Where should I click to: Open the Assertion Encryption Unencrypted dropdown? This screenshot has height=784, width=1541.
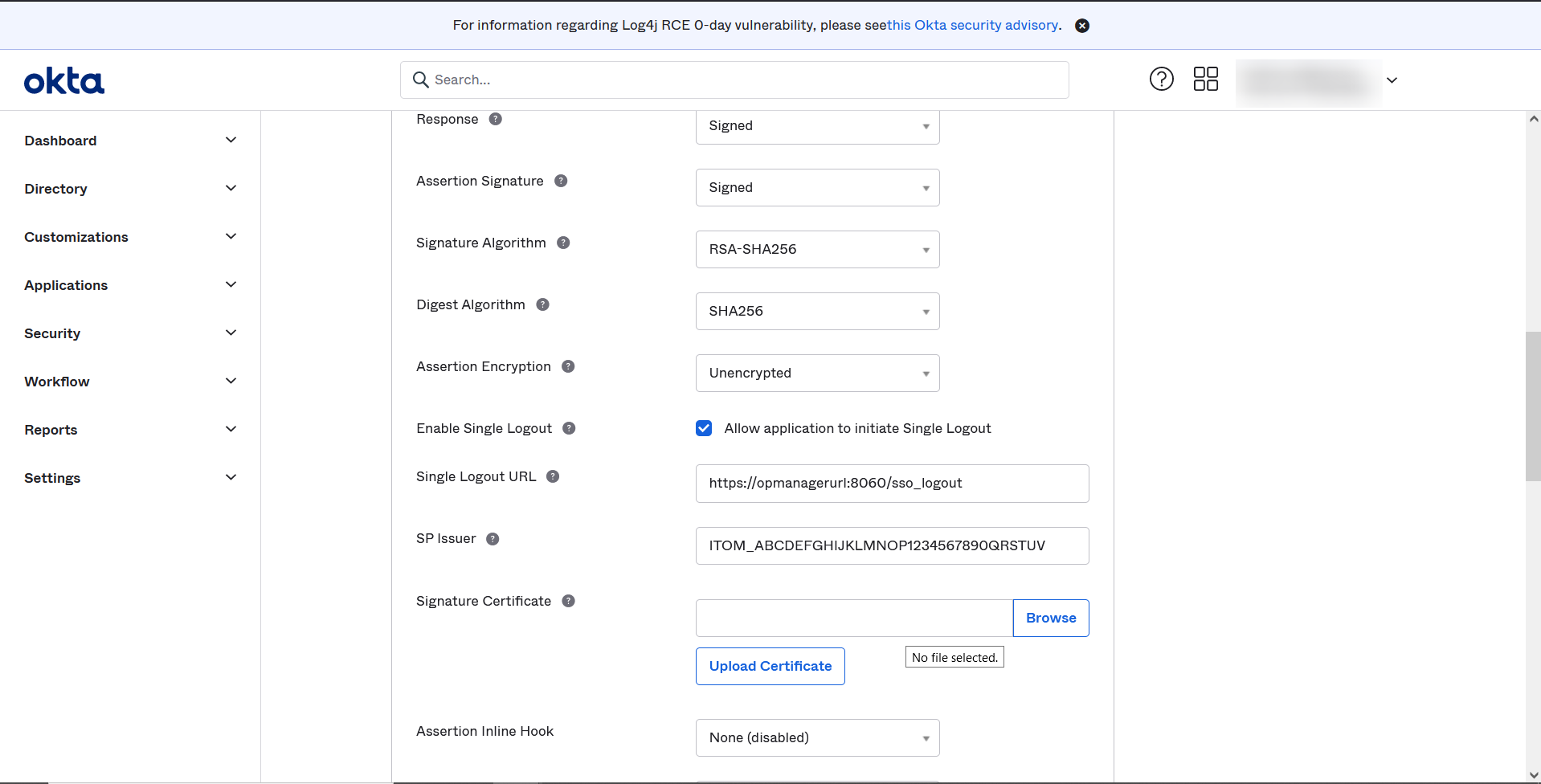pos(817,374)
